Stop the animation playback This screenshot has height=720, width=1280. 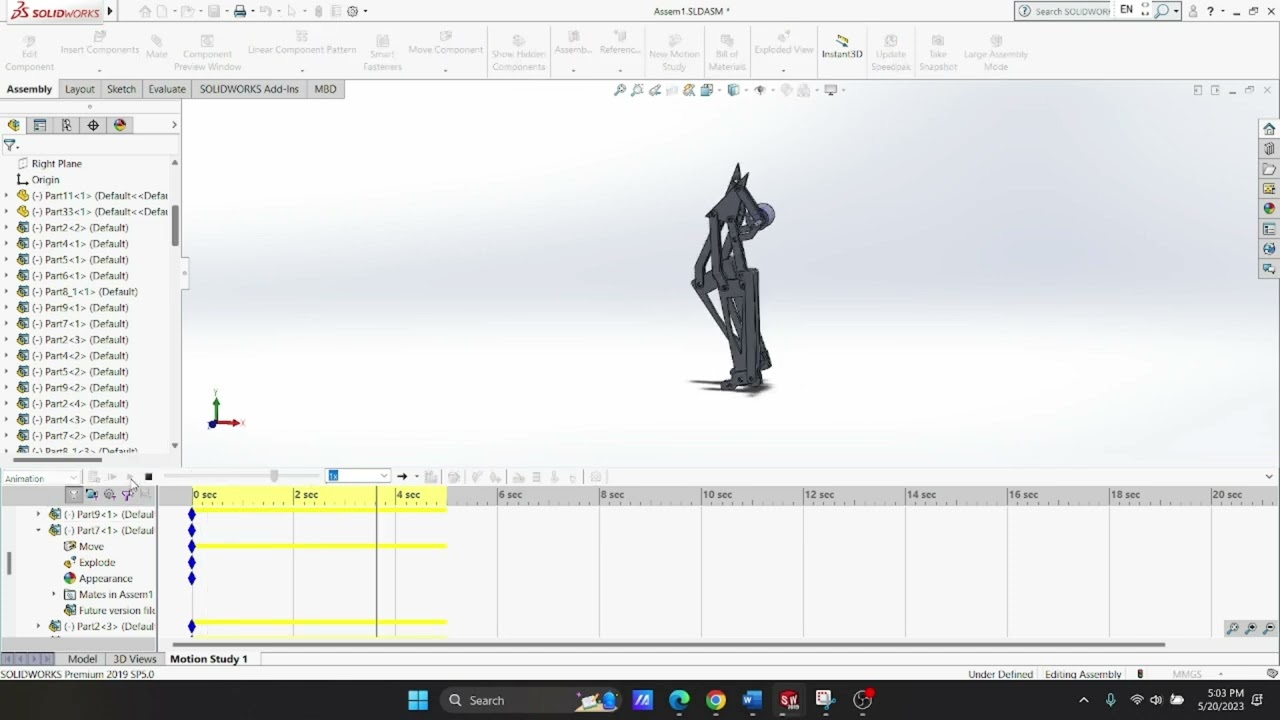click(148, 477)
